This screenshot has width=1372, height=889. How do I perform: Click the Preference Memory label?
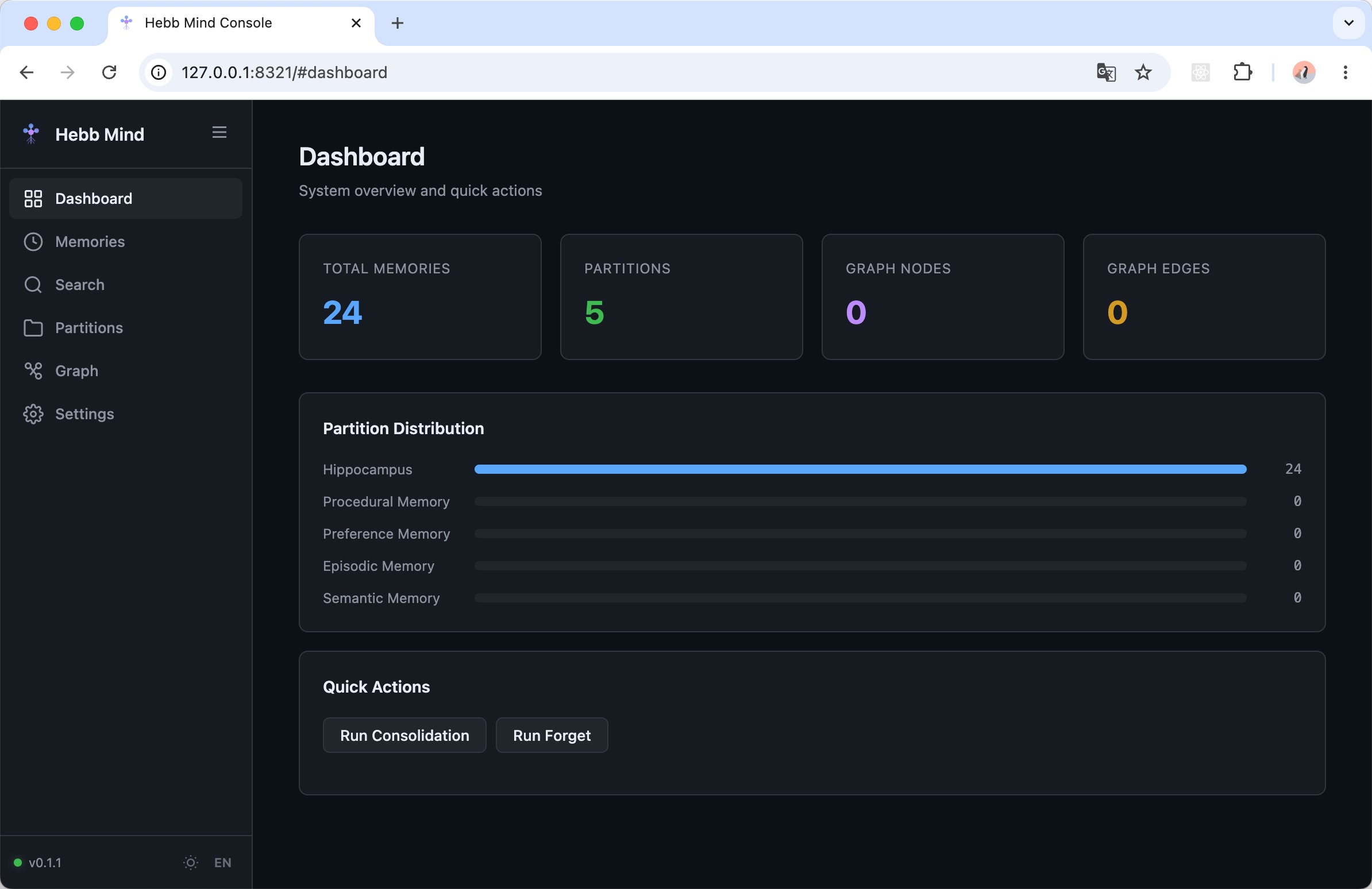386,534
